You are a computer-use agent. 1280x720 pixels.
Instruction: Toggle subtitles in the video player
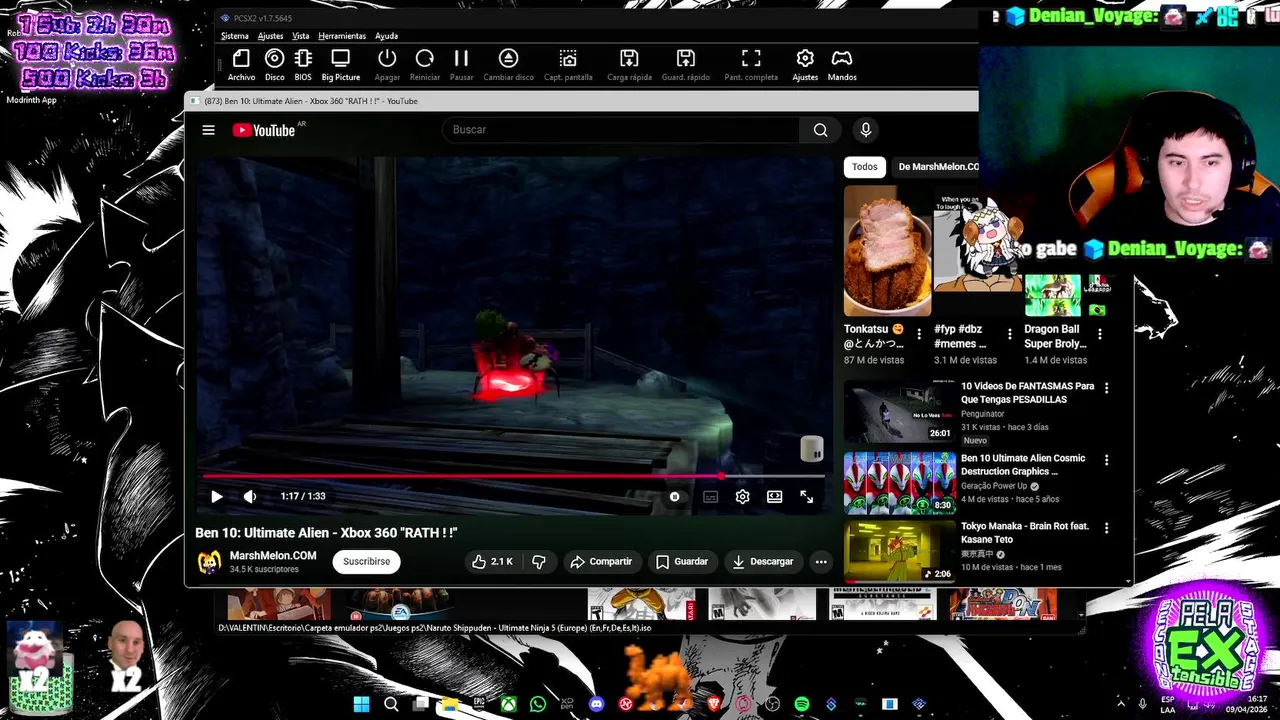click(710, 496)
